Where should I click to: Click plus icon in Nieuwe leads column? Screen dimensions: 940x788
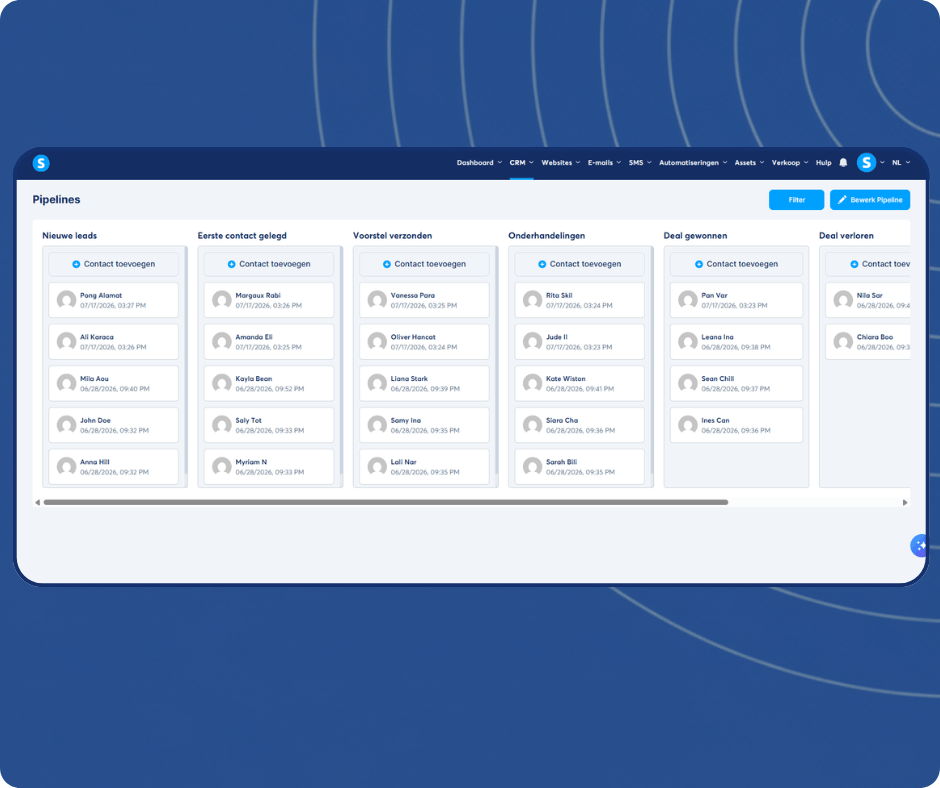pyautogui.click(x=76, y=264)
